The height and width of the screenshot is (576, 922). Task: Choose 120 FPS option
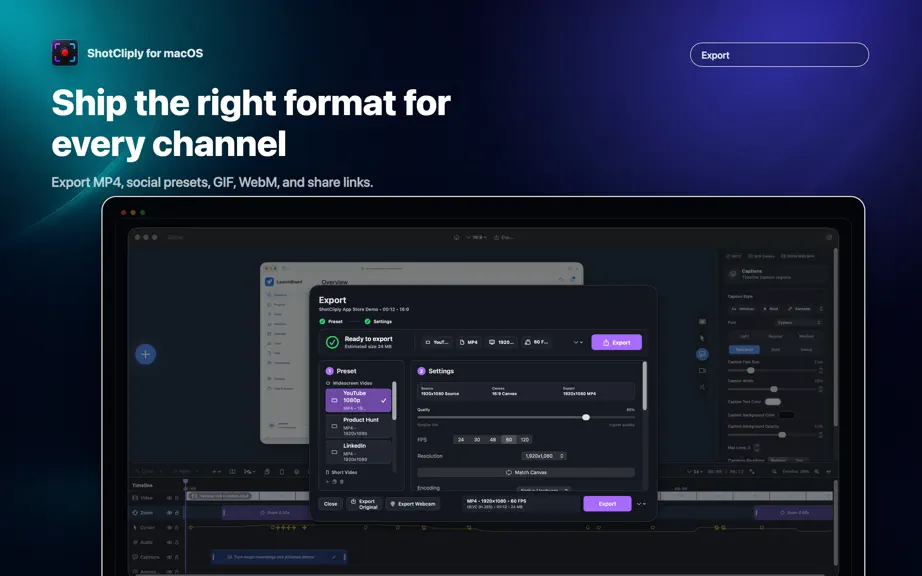525,440
